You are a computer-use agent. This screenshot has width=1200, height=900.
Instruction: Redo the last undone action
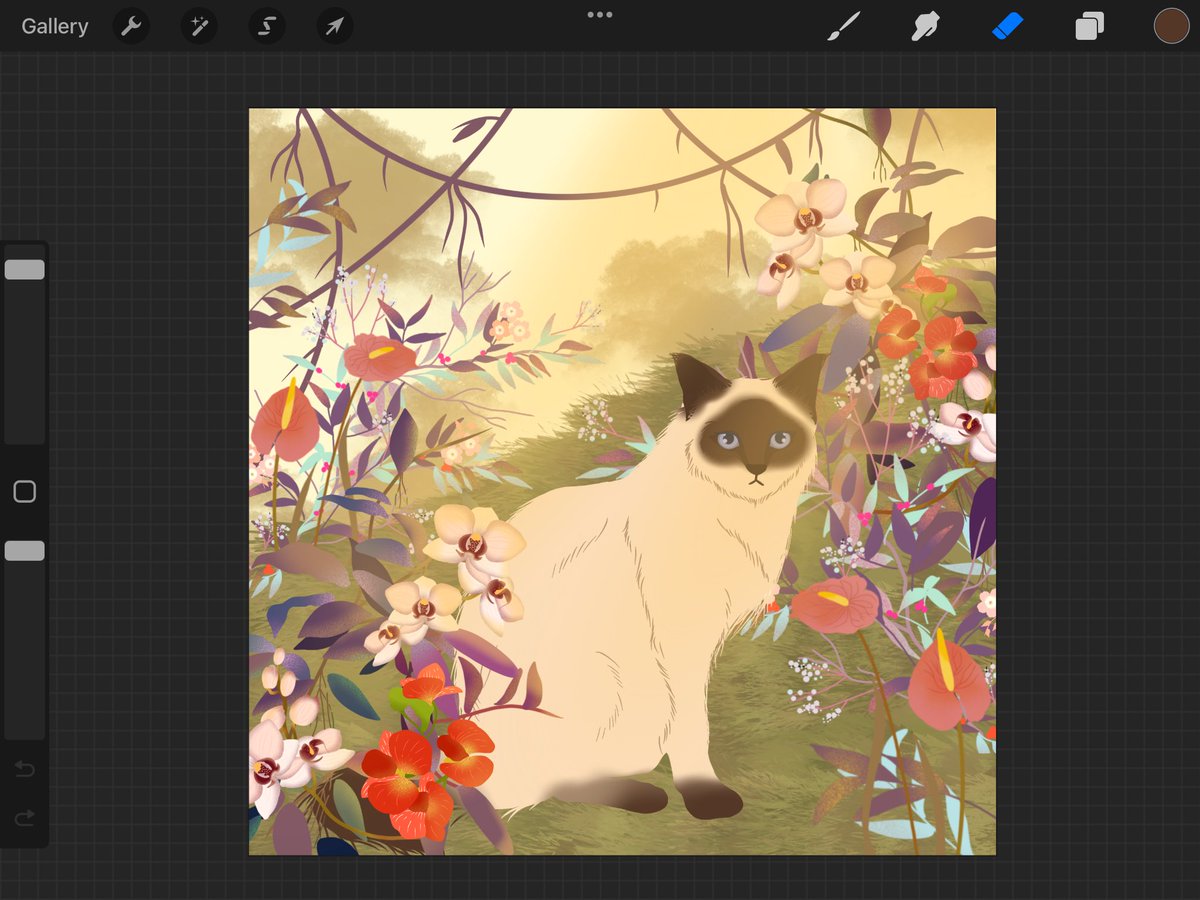pos(25,819)
